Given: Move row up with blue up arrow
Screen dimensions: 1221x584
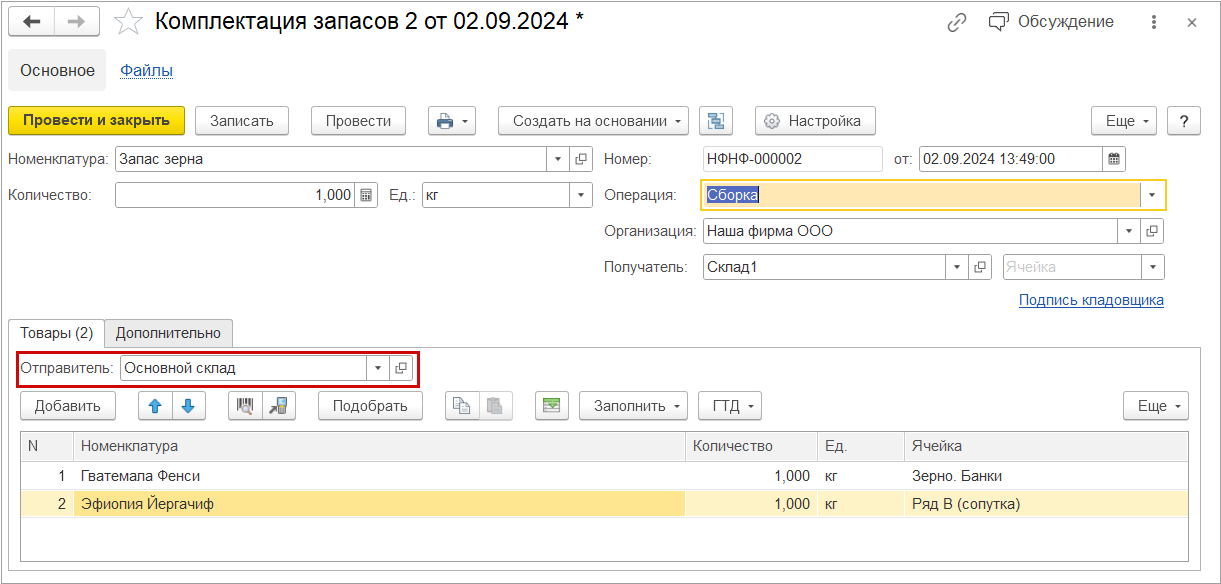Looking at the screenshot, I should click(154, 406).
